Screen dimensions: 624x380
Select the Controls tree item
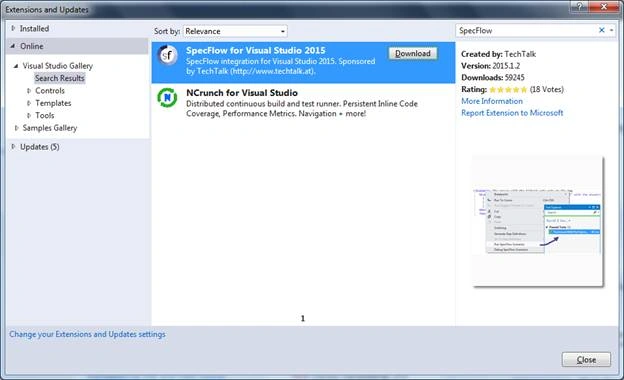pos(50,91)
